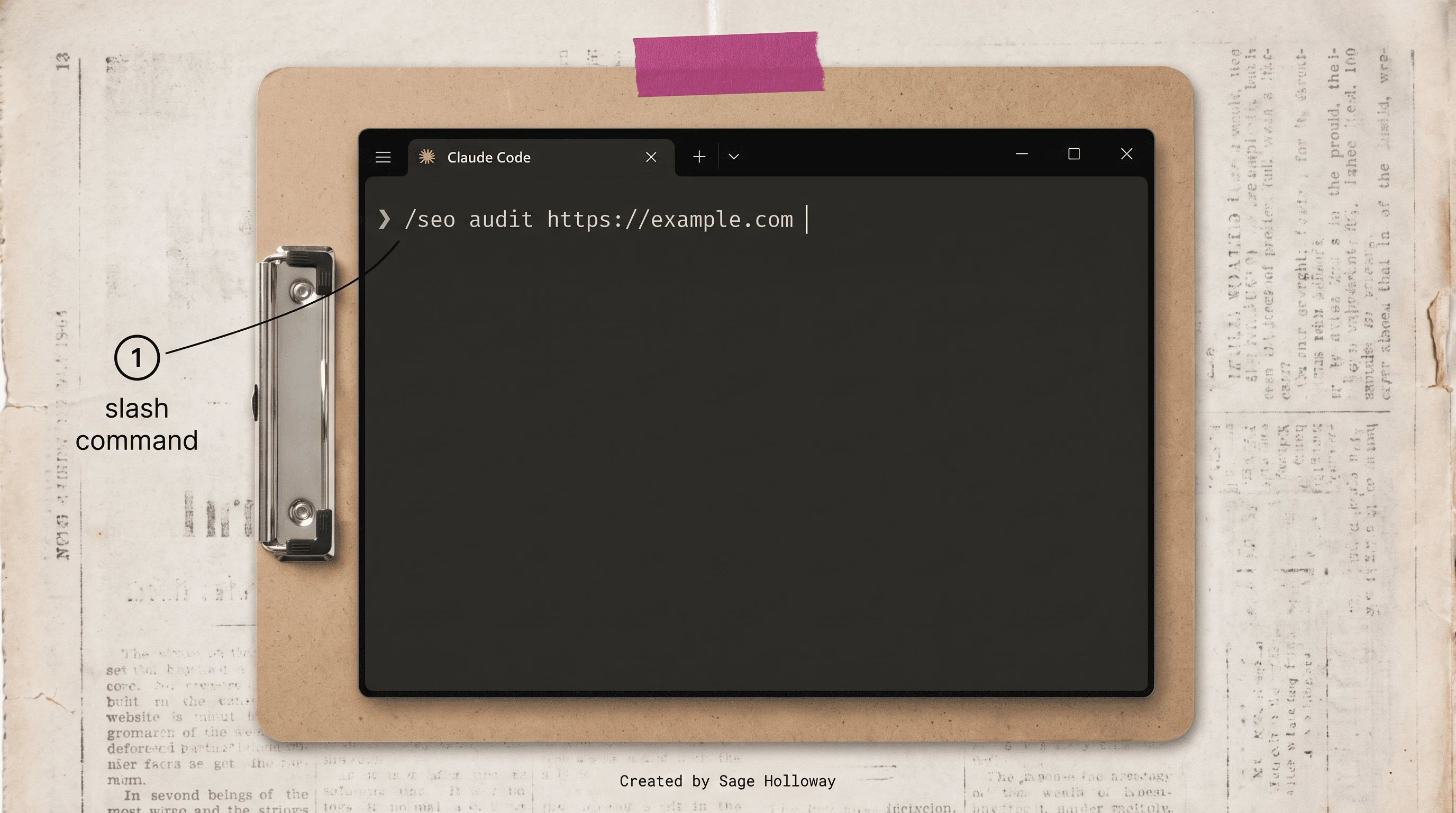The image size is (1456, 813).
Task: Maximize the terminal window
Action: 1074,154
